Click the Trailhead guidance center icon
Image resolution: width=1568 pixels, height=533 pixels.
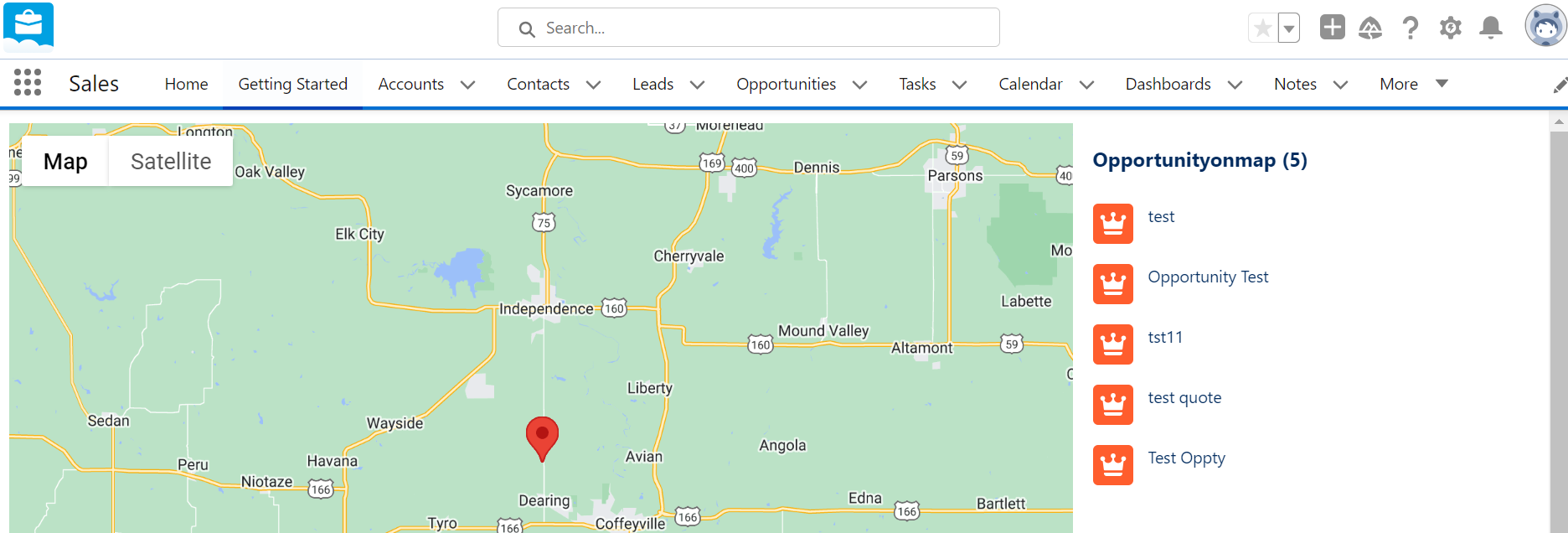(1370, 28)
